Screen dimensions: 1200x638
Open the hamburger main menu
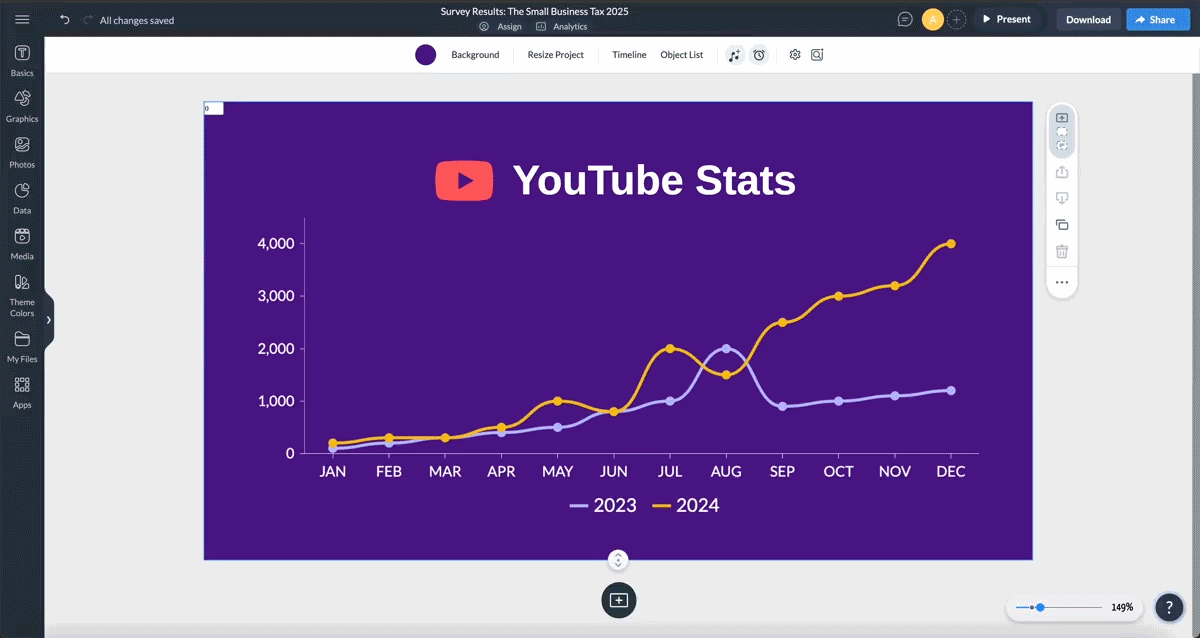point(22,19)
